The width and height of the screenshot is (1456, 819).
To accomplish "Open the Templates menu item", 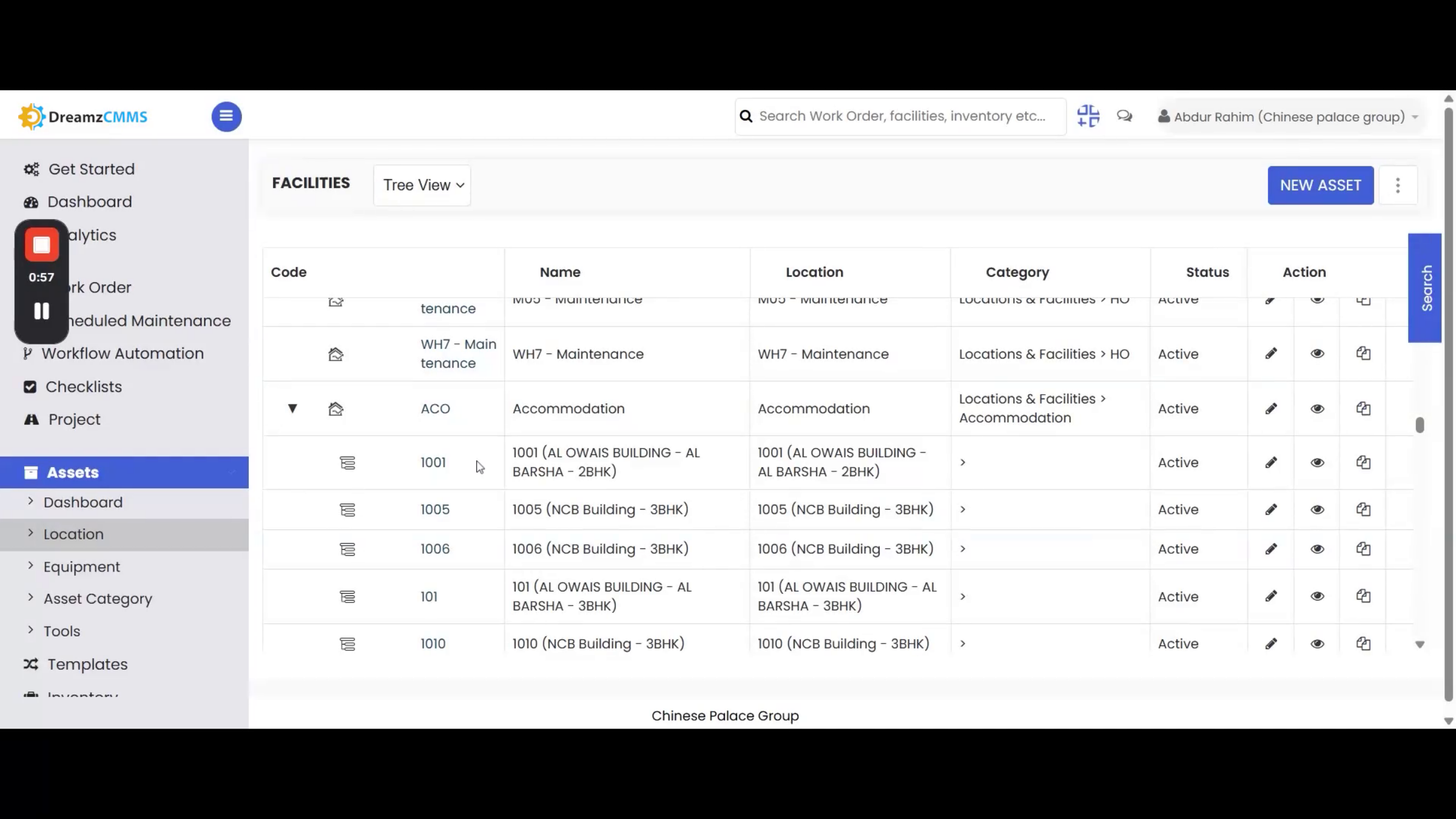I will (x=76, y=664).
